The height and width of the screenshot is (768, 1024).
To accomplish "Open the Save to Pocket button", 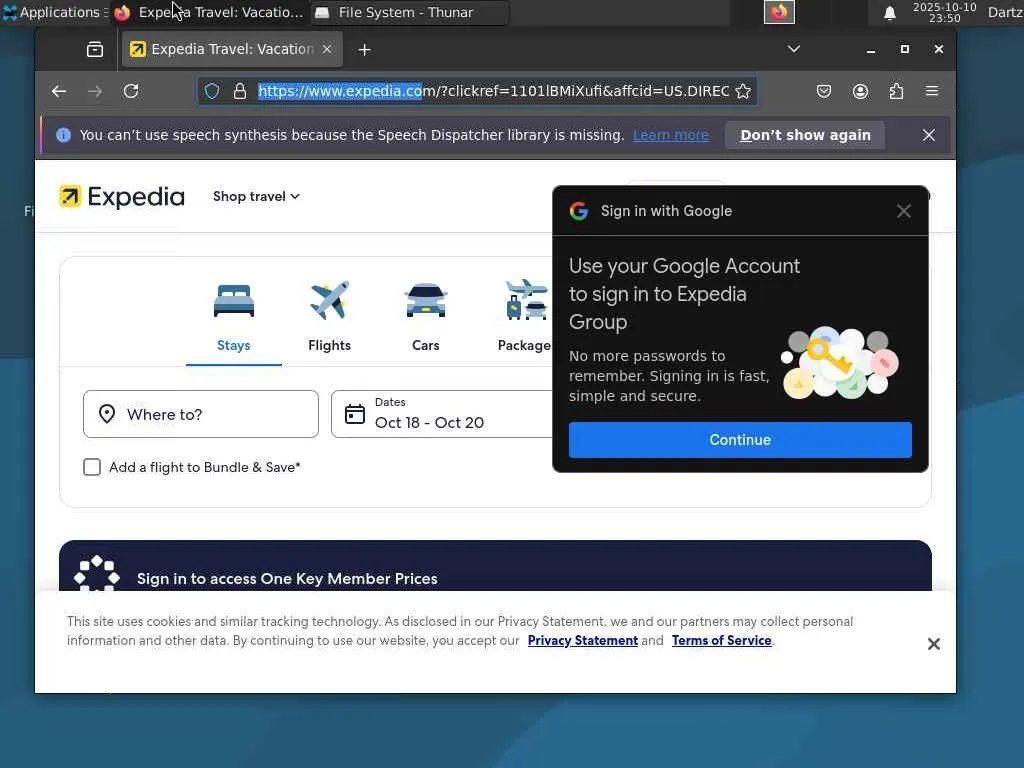I will (x=824, y=91).
